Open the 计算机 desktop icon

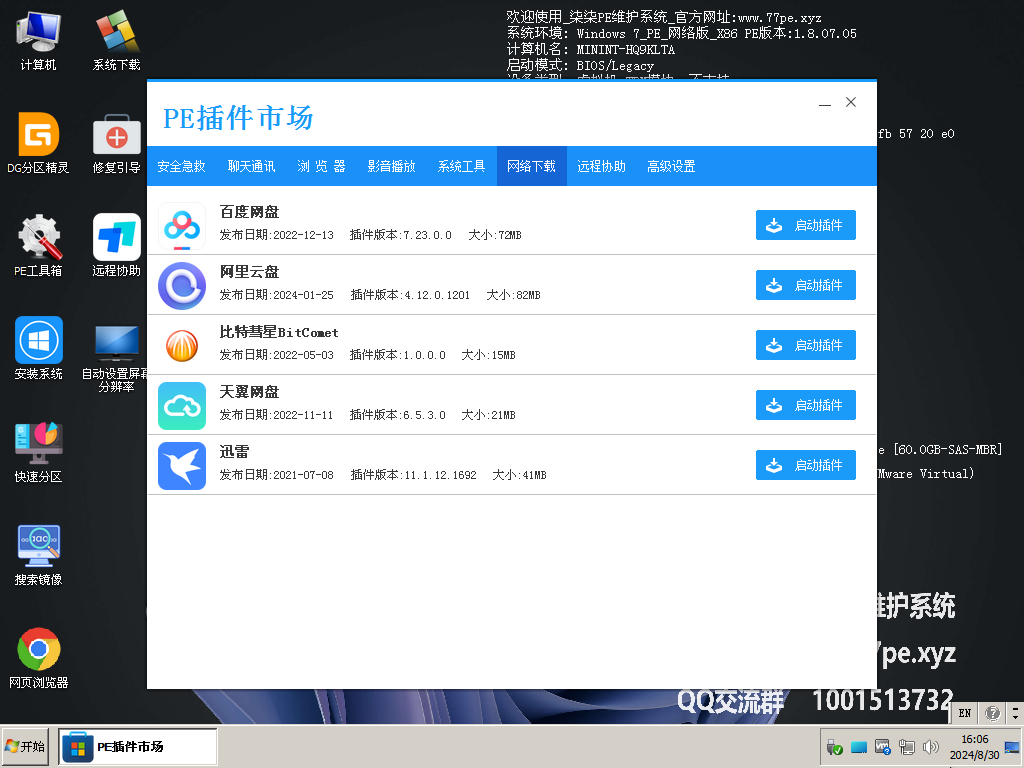(x=38, y=40)
